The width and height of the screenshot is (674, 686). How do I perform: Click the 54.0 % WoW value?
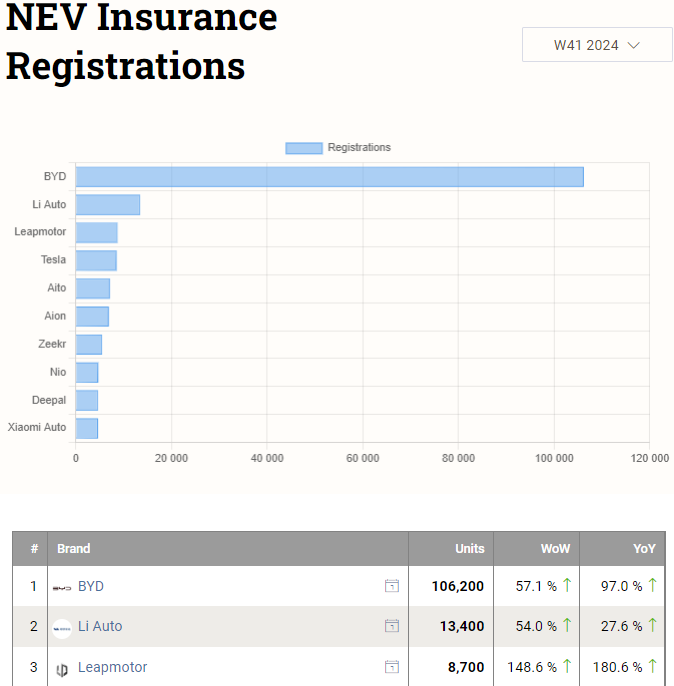[x=536, y=626]
